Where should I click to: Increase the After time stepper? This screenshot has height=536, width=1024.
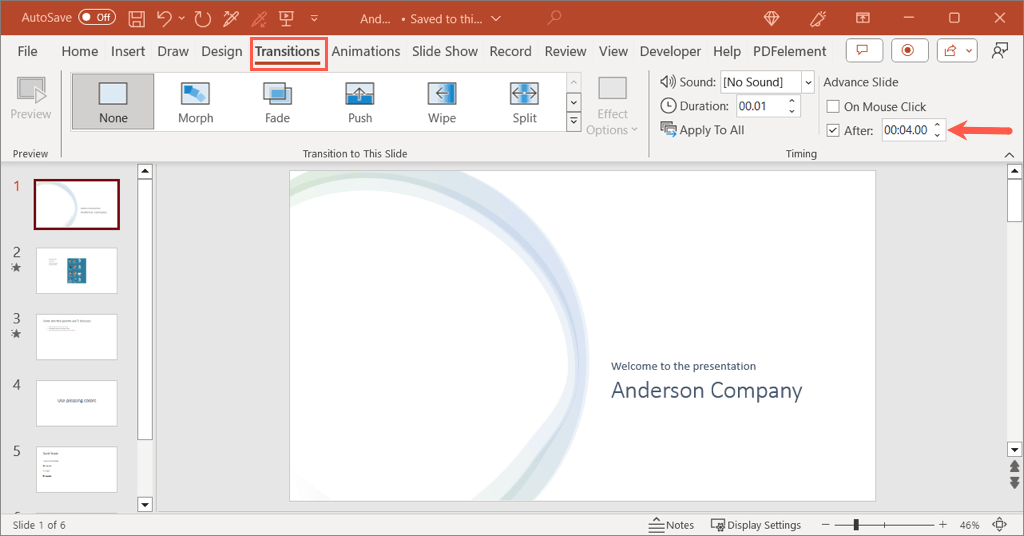click(x=937, y=125)
